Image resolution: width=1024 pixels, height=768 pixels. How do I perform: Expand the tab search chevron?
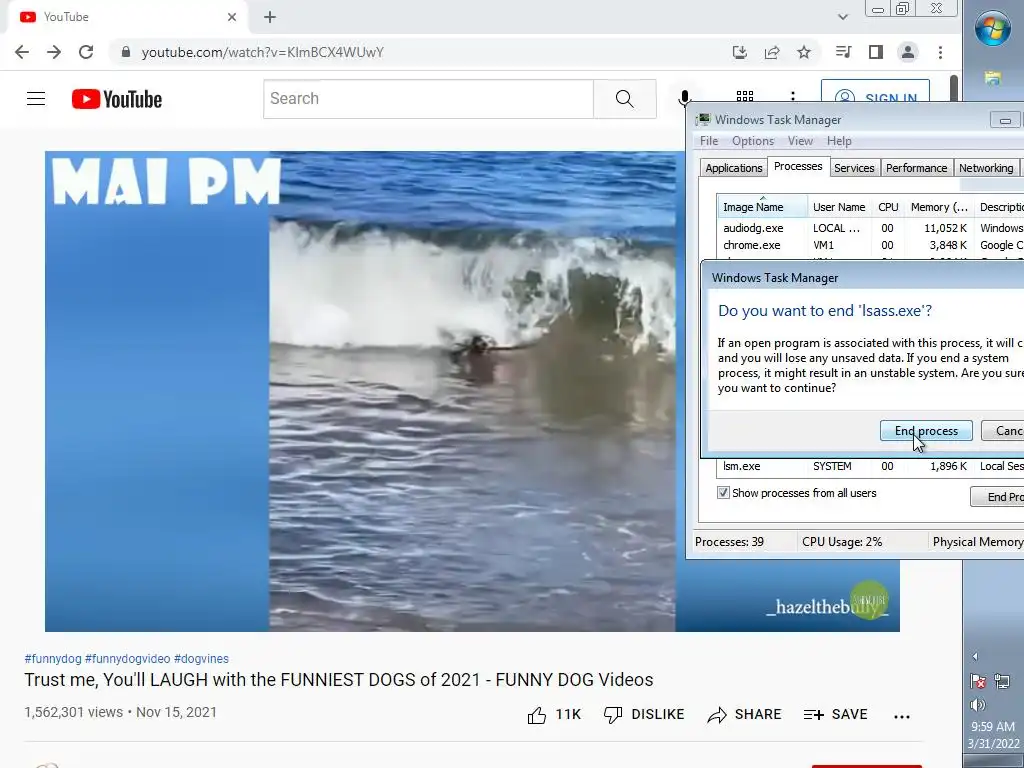click(x=843, y=17)
